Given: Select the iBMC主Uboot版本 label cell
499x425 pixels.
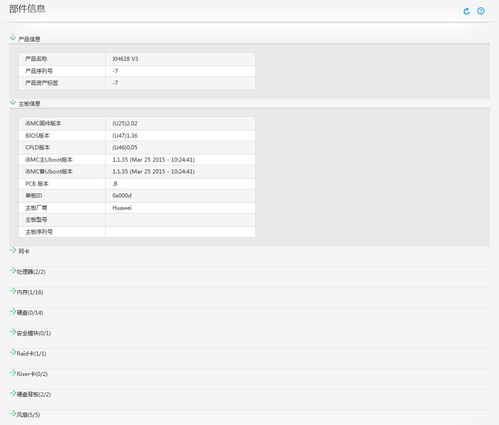Looking at the screenshot, I should click(x=62, y=160).
